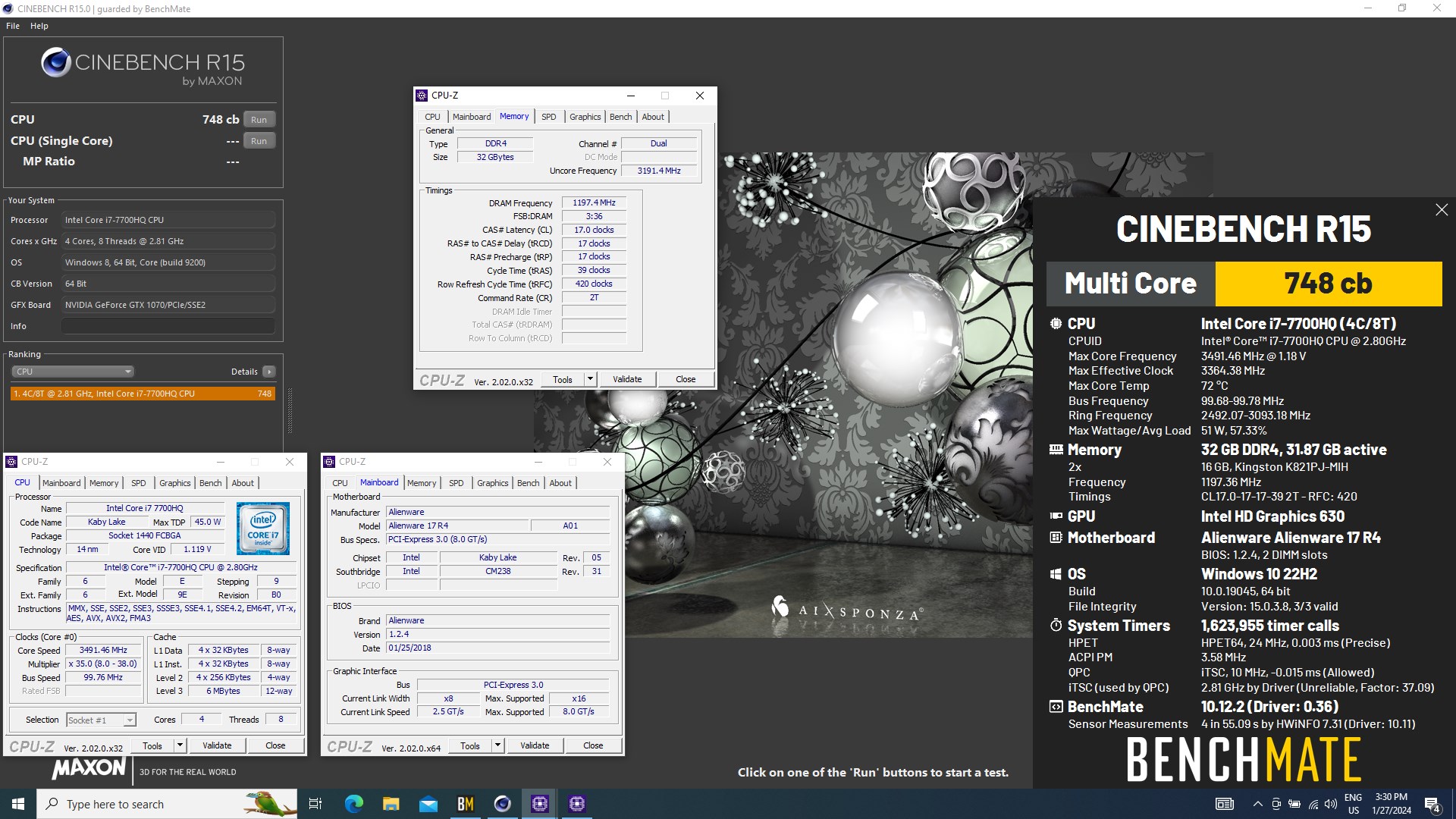The height and width of the screenshot is (819, 1456).
Task: Click Meet Now tray icon
Action: (1276, 804)
